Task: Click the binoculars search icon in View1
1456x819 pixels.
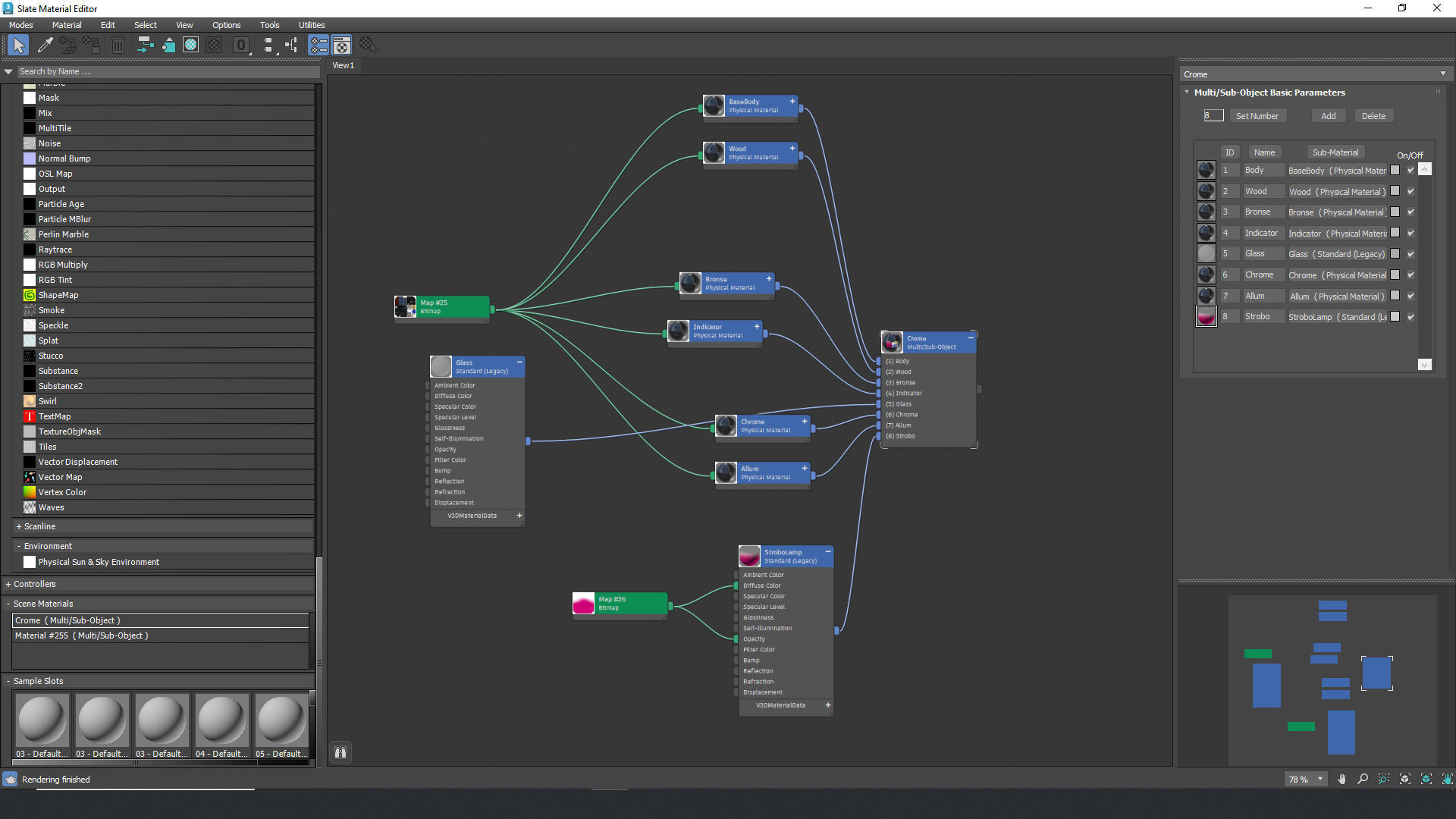Action: click(340, 752)
